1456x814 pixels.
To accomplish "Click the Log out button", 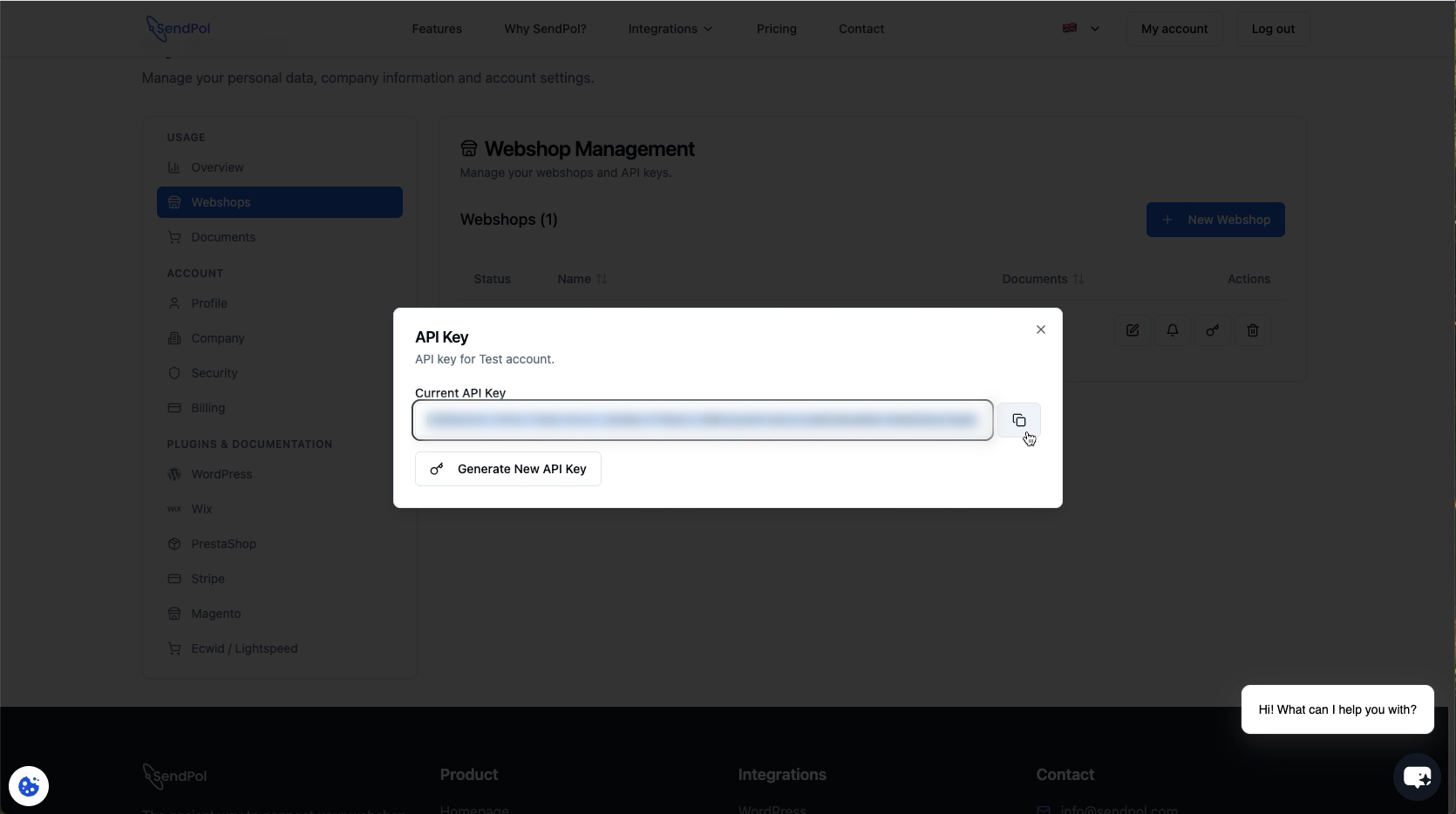I will coord(1273,29).
